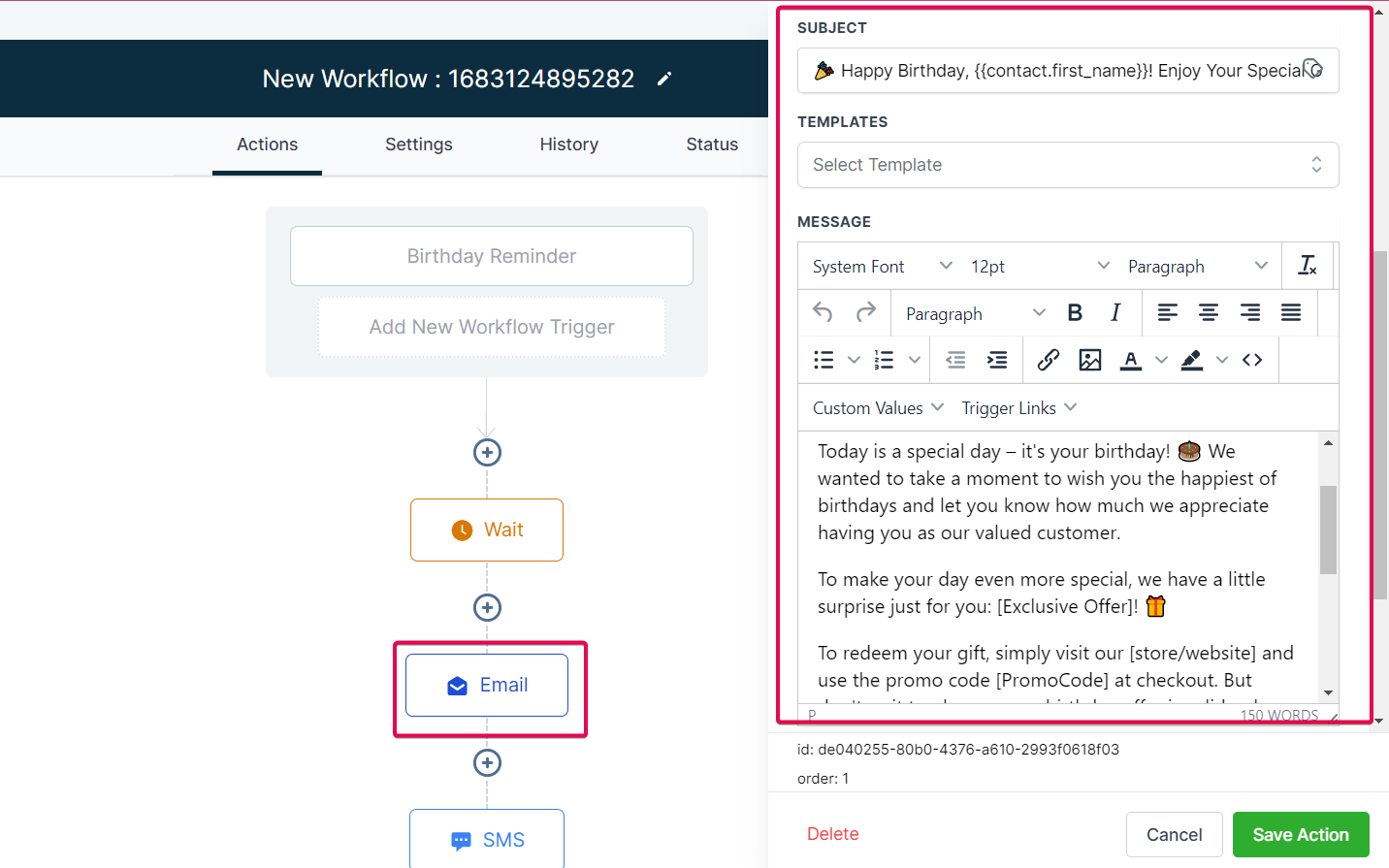The width and height of the screenshot is (1389, 868).
Task: Clear formatting with the Tx icon
Action: tap(1308, 265)
